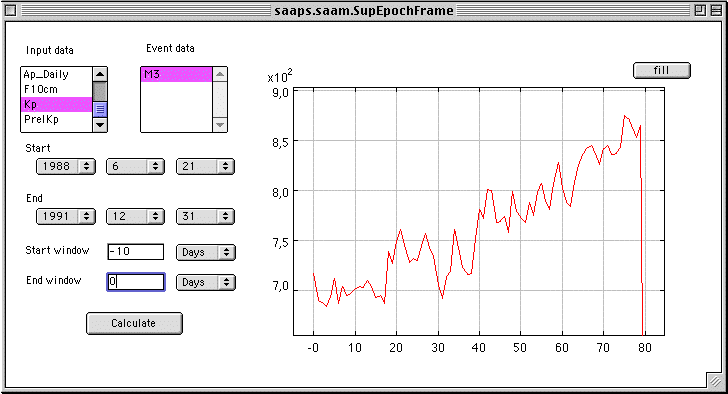Open the End month 12 dropdown

[x=135, y=216]
